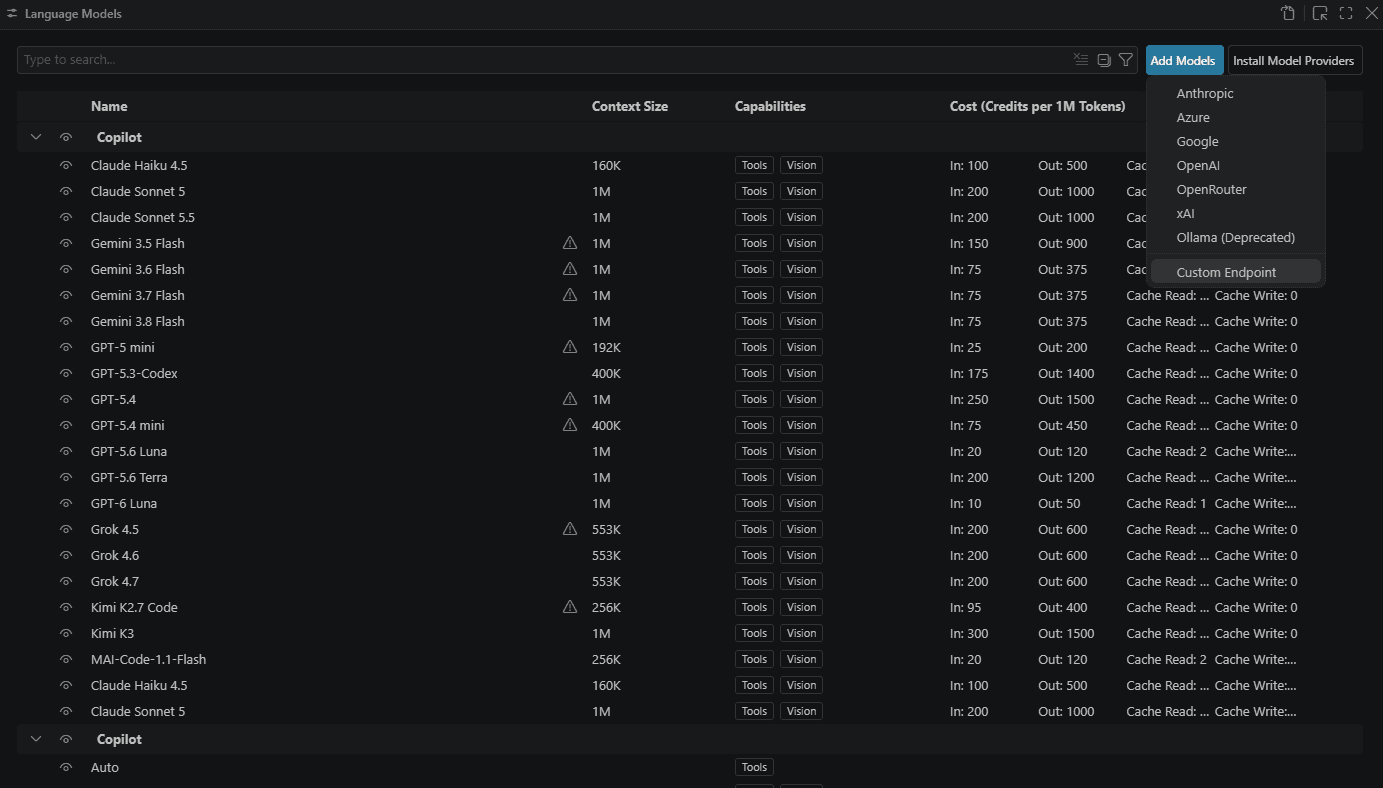This screenshot has height=788, width=1383.
Task: Click warning icon on GPT-5 mini
Action: 570,347
